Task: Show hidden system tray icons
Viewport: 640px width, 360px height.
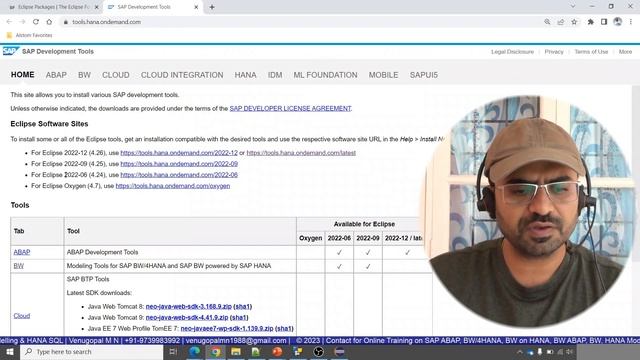Action: click(520, 351)
